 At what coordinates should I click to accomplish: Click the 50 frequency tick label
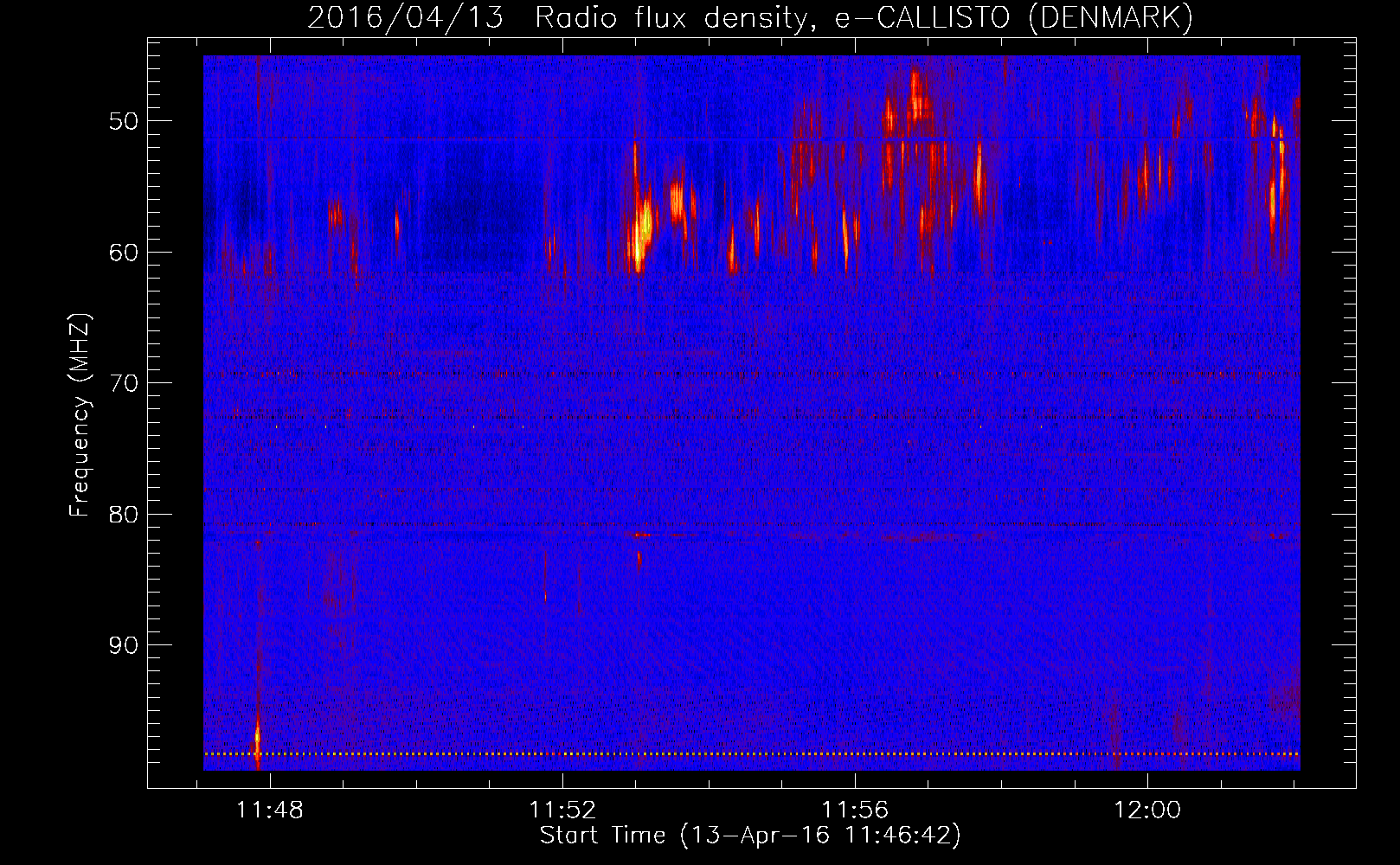tap(124, 120)
